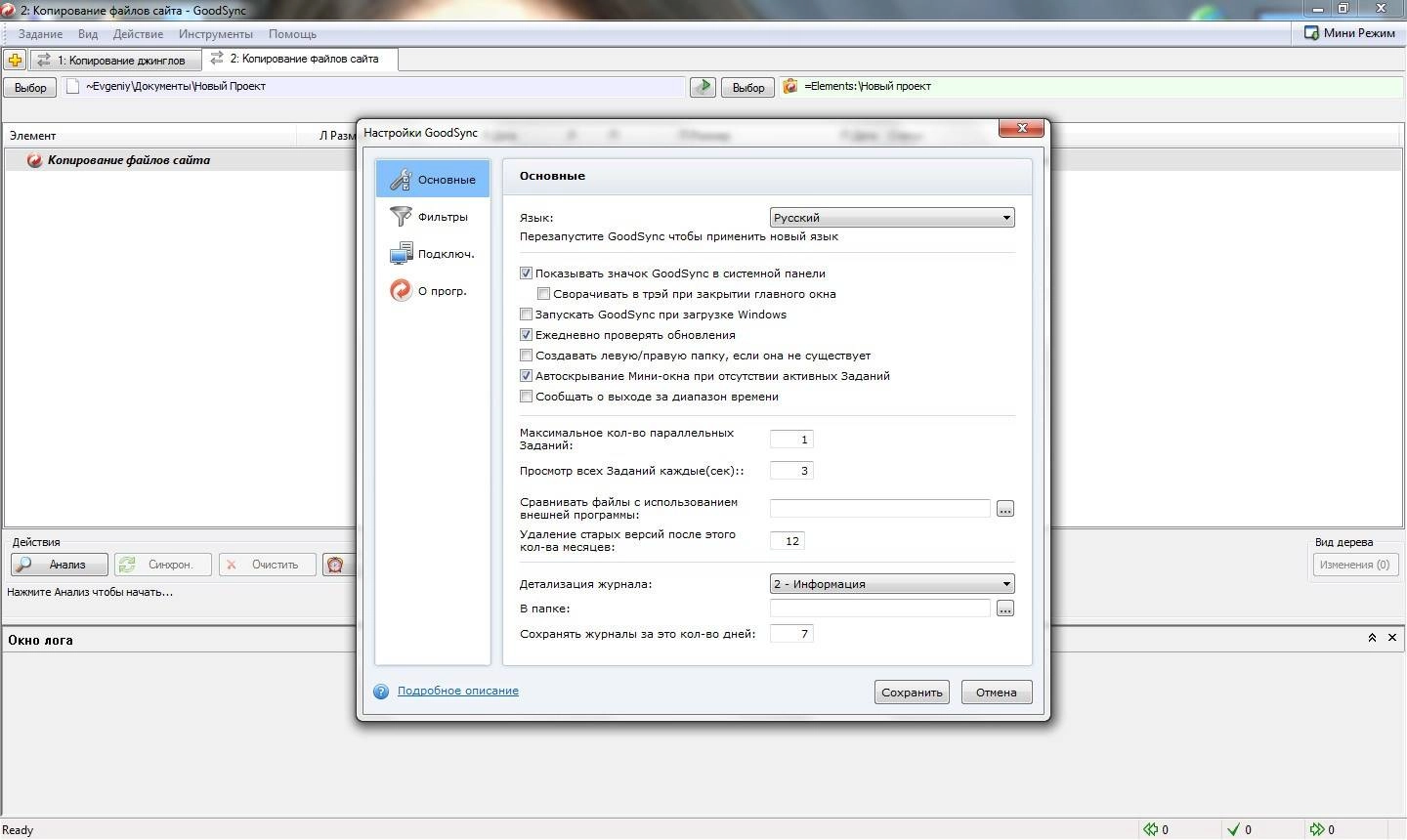Click the green arrow sync direction button
Viewport: 1407px width, 840px height.
tap(703, 87)
